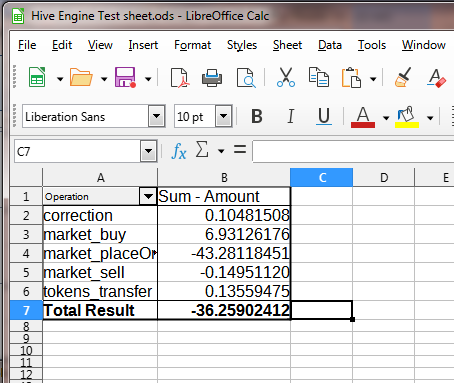The image size is (454, 383).
Task: Click the Clear Direct Formatting icon
Action: 436,78
